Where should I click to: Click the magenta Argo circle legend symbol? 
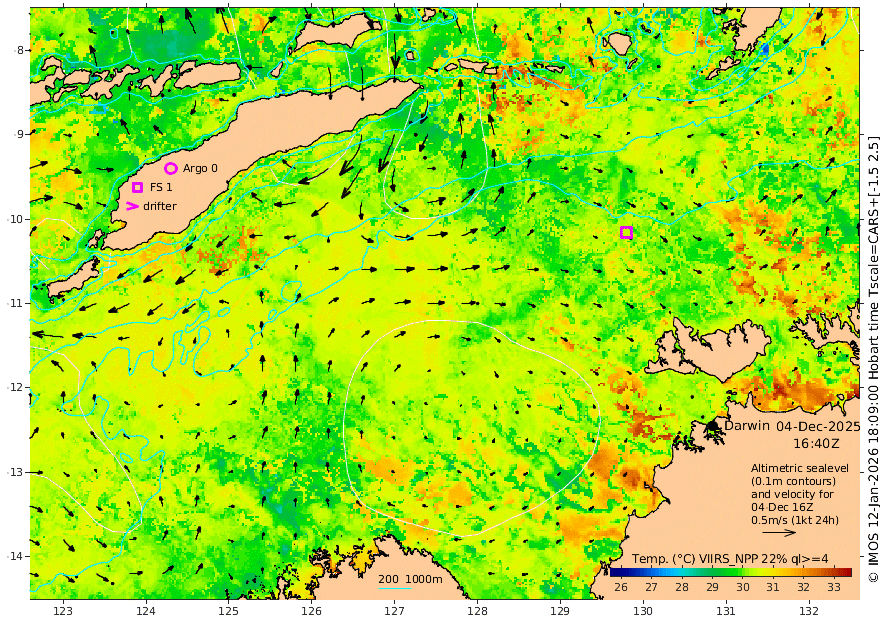tap(171, 168)
